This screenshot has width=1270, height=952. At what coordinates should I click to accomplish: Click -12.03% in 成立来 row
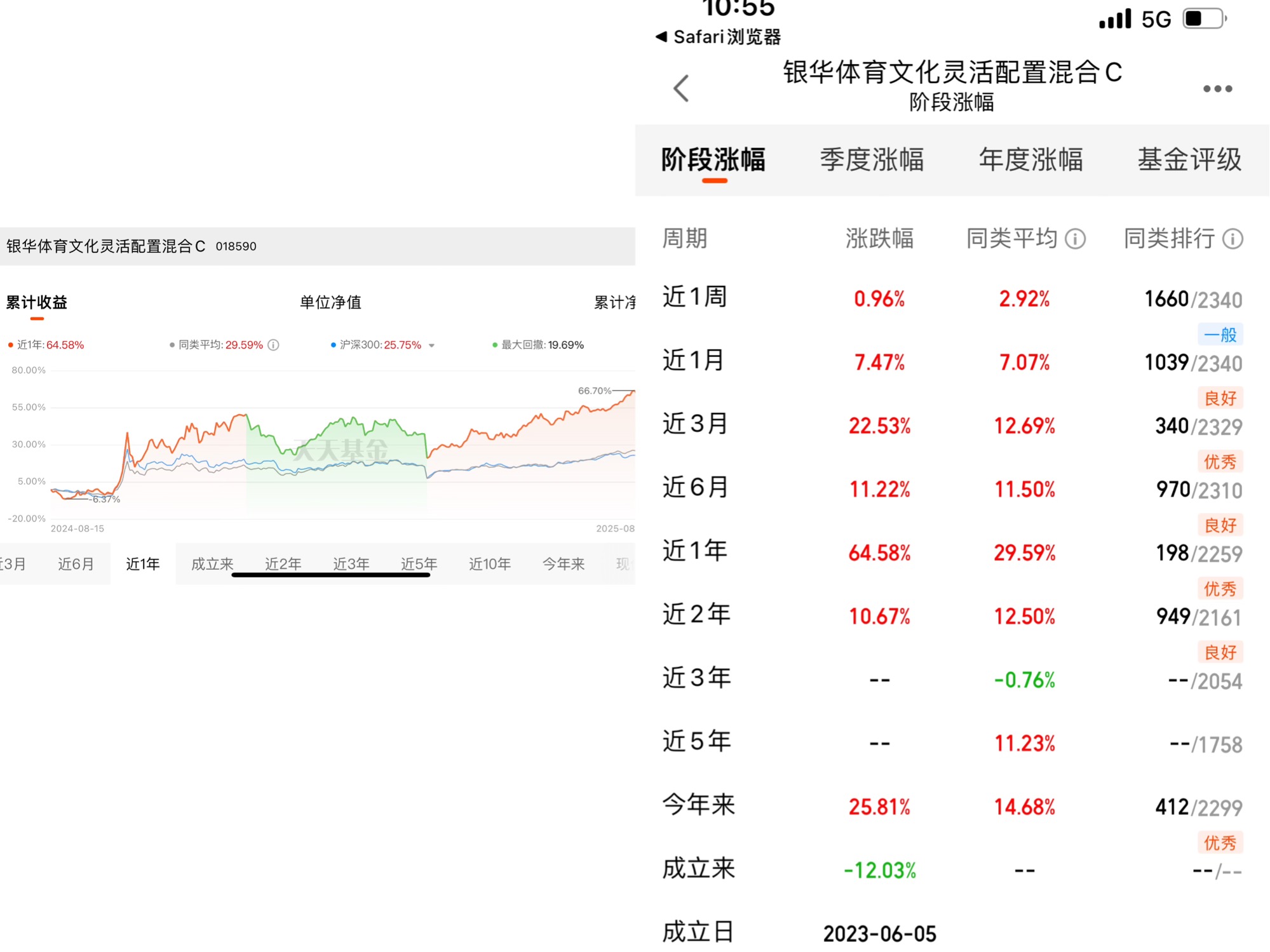coord(880,870)
